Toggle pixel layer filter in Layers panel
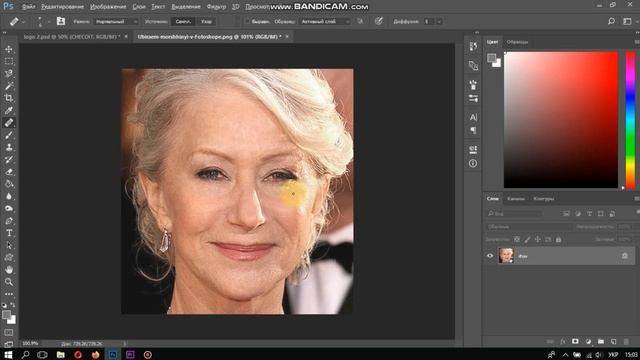 567,213
